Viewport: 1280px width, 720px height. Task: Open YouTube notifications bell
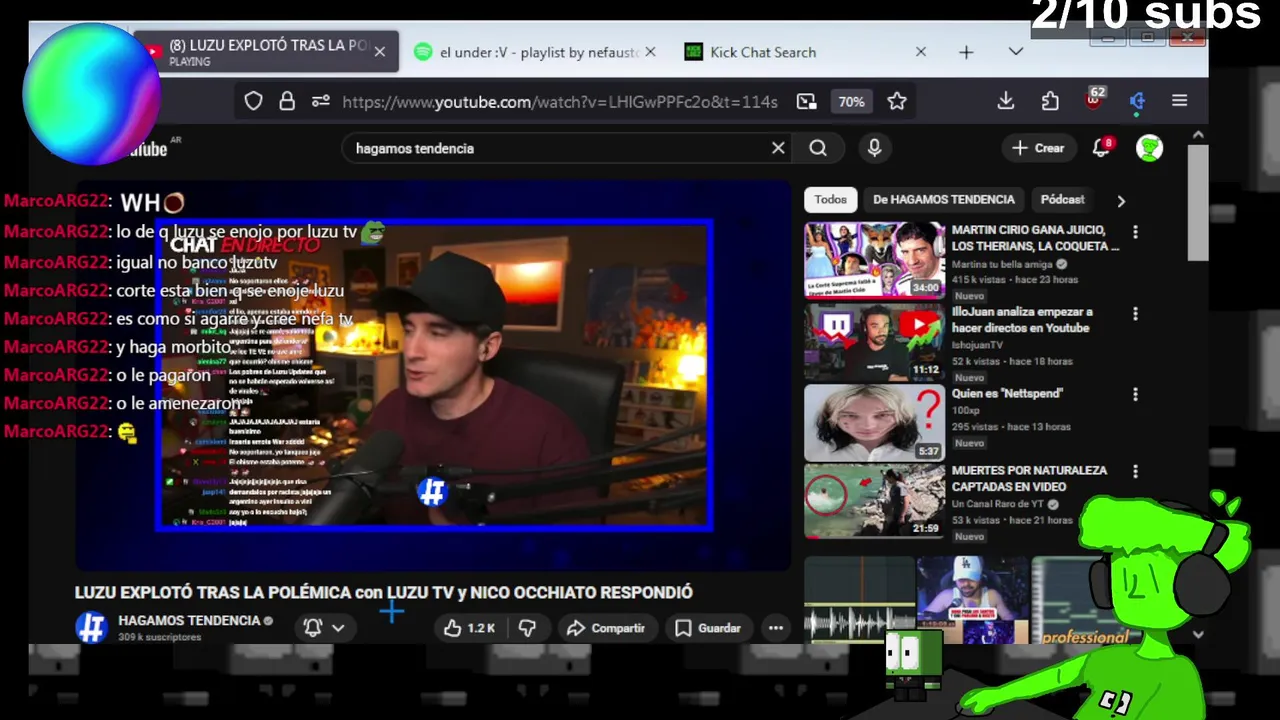point(1101,148)
